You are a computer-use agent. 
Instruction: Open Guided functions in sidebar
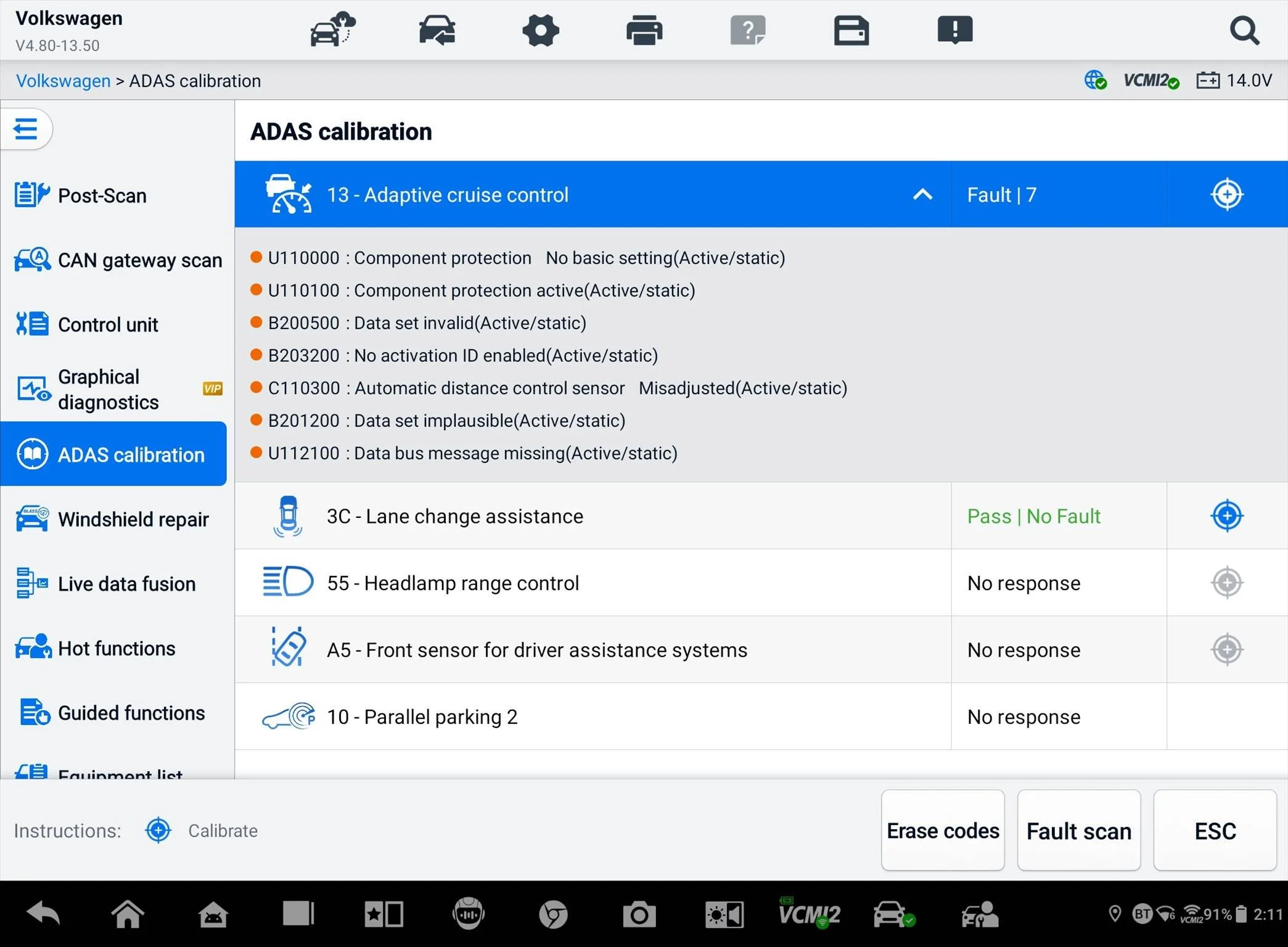(x=113, y=713)
